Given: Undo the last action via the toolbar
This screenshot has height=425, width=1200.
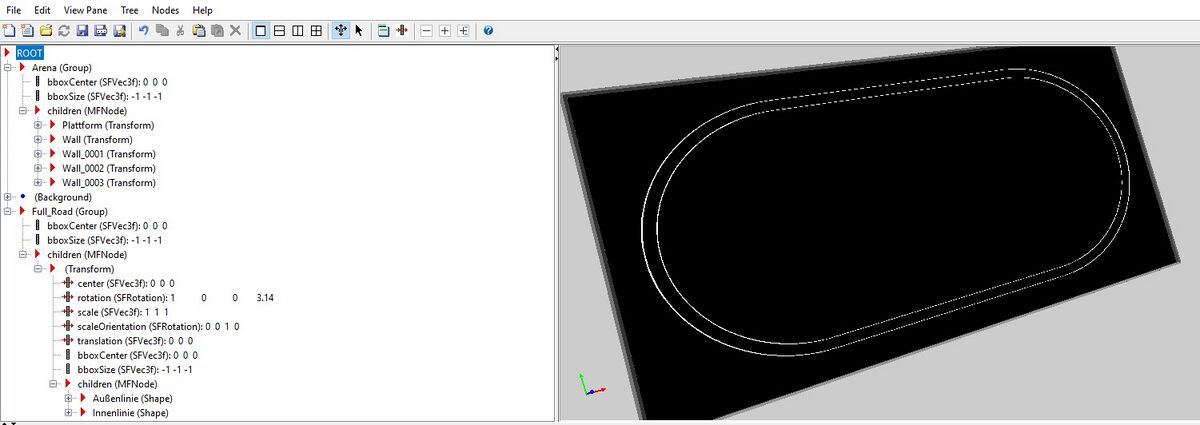Looking at the screenshot, I should (x=144, y=31).
